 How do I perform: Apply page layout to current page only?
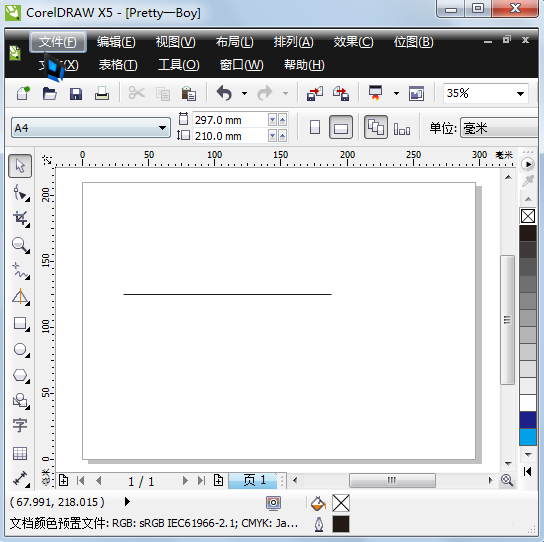pyautogui.click(x=402, y=129)
